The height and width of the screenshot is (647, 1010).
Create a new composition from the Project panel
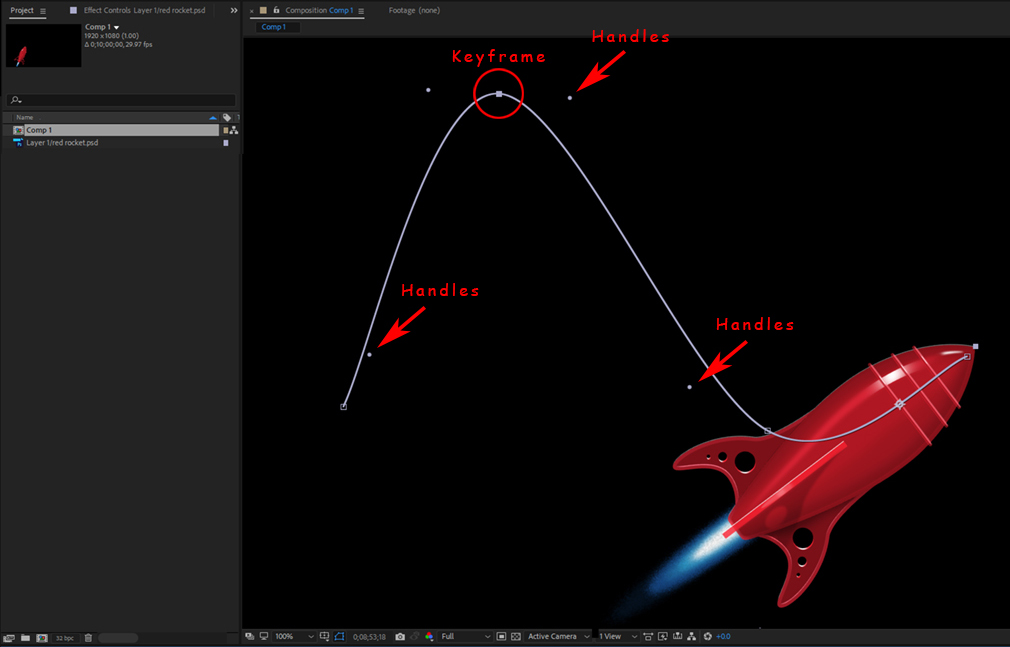pos(41,638)
